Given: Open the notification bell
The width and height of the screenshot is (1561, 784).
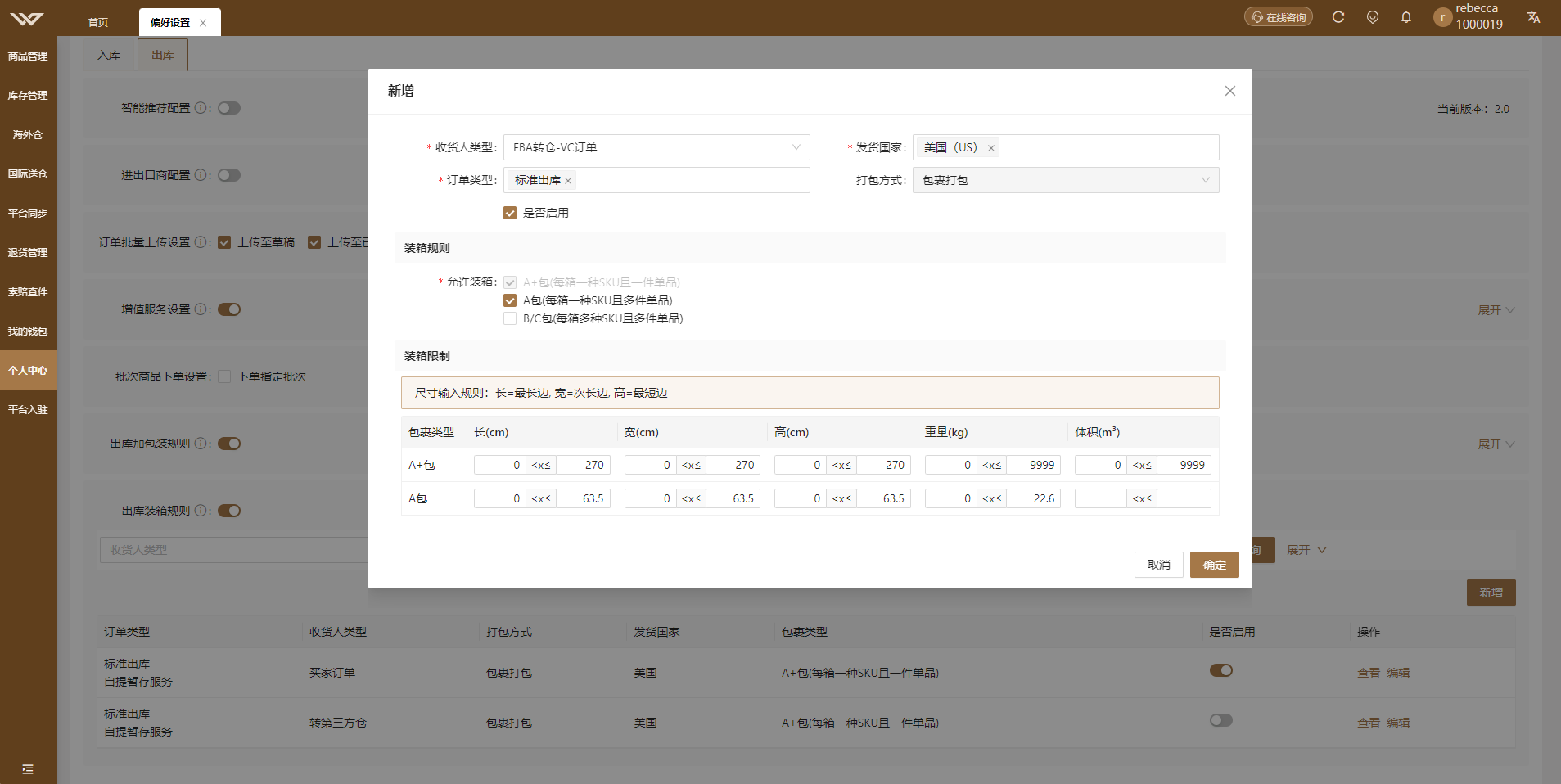Looking at the screenshot, I should (x=1406, y=17).
